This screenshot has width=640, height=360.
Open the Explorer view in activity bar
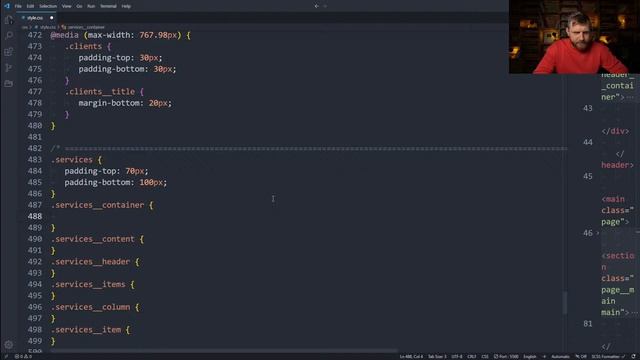[9, 20]
